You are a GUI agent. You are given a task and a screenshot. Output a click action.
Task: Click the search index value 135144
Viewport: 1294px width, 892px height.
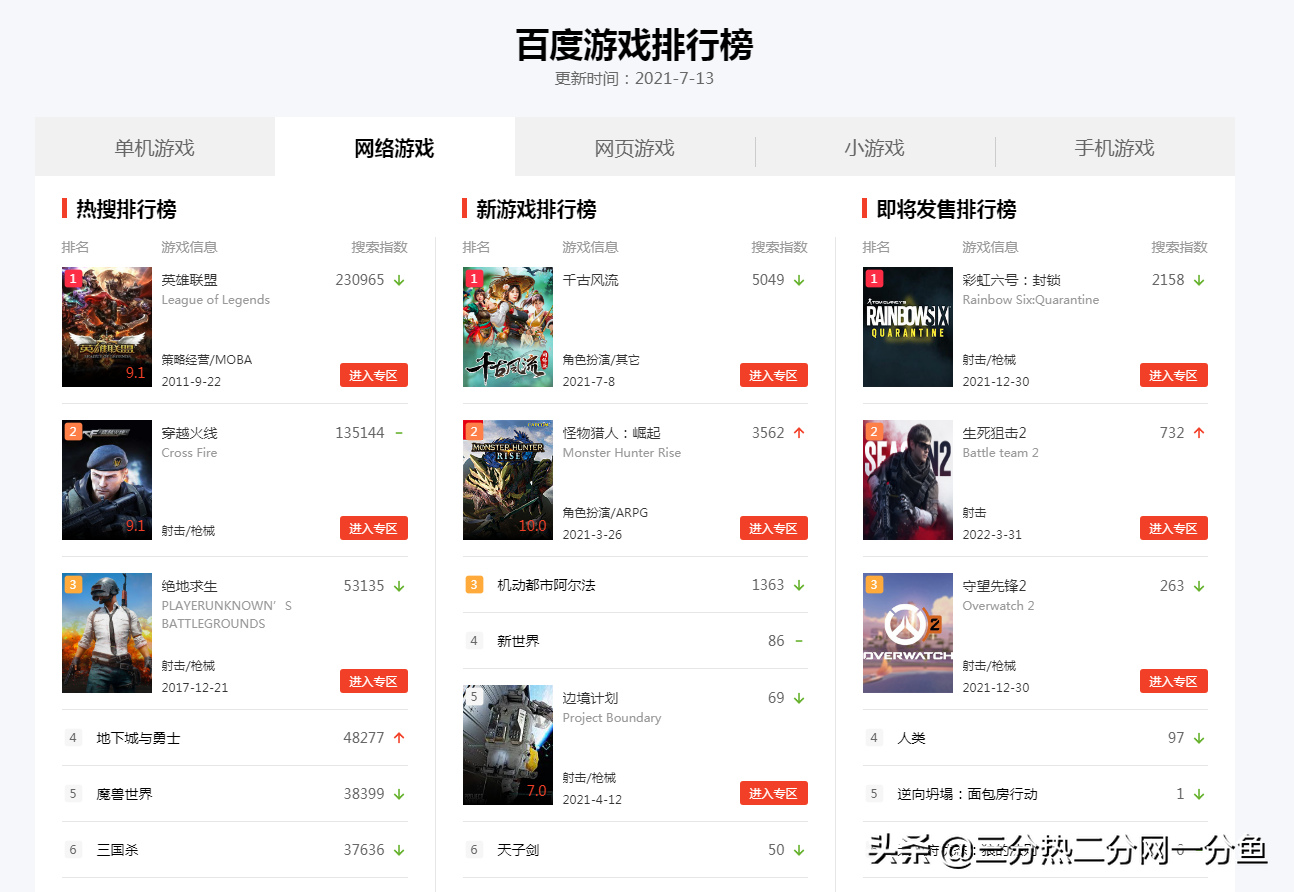(x=360, y=433)
